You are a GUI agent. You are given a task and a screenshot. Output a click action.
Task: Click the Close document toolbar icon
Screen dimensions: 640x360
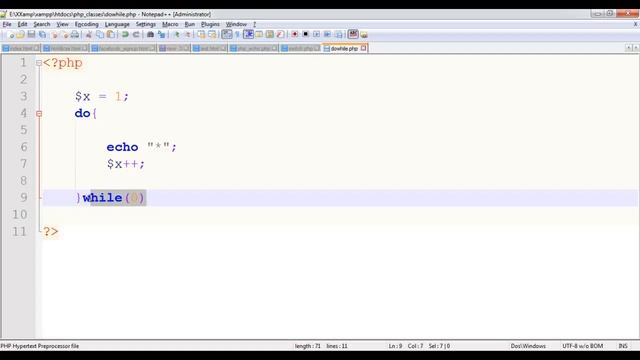pos(55,35)
